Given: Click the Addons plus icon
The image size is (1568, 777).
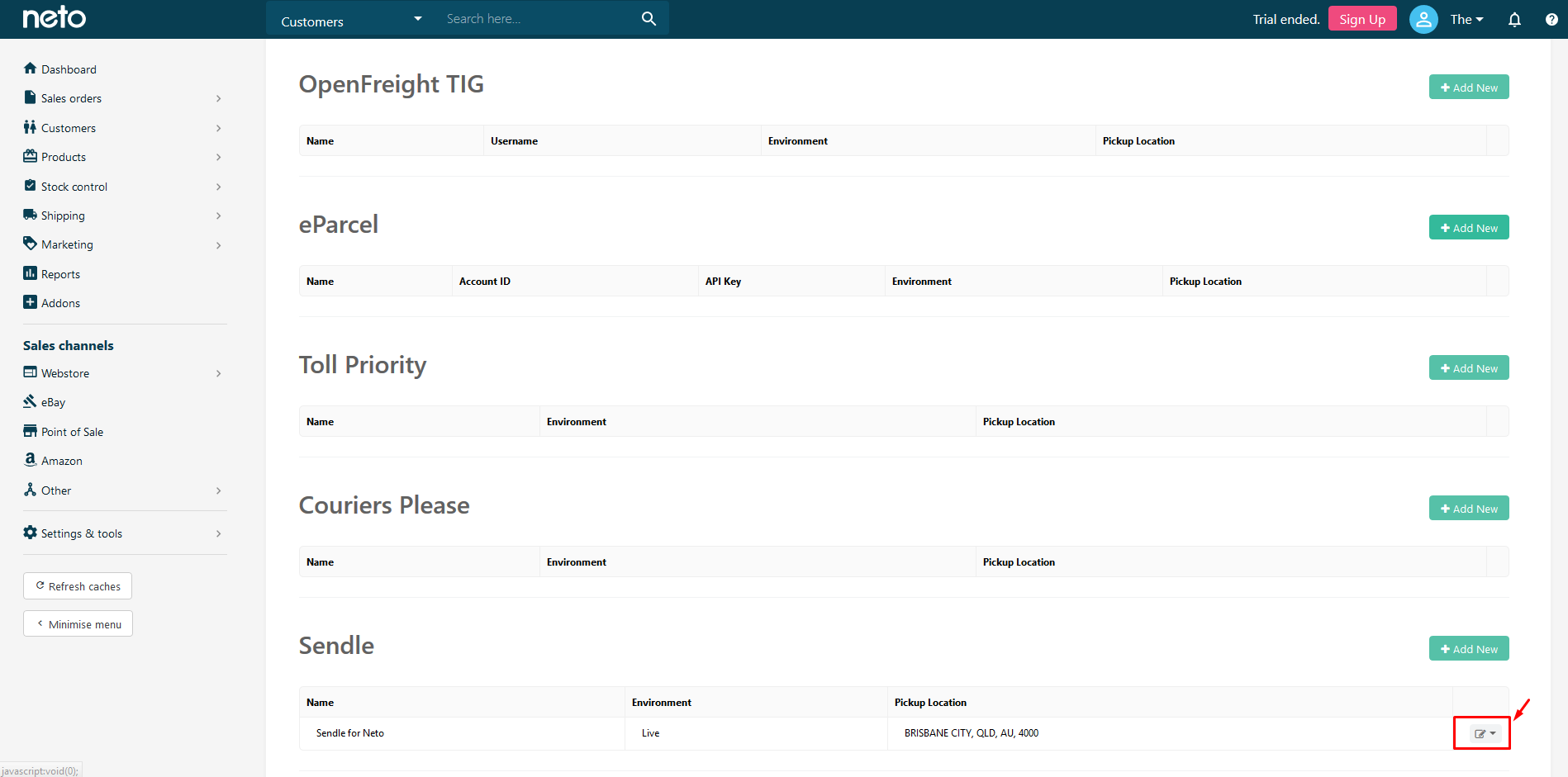Looking at the screenshot, I should pyautogui.click(x=30, y=302).
